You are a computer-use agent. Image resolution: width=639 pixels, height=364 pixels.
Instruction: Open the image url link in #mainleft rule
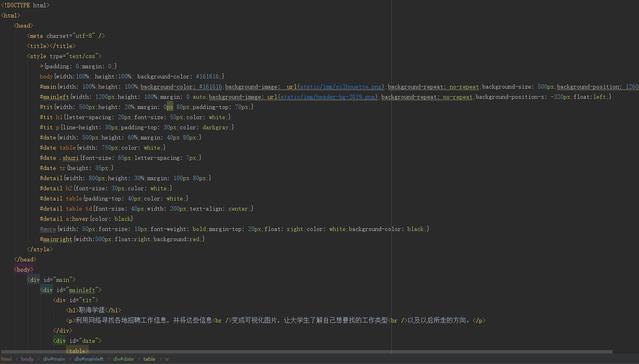tap(328, 97)
